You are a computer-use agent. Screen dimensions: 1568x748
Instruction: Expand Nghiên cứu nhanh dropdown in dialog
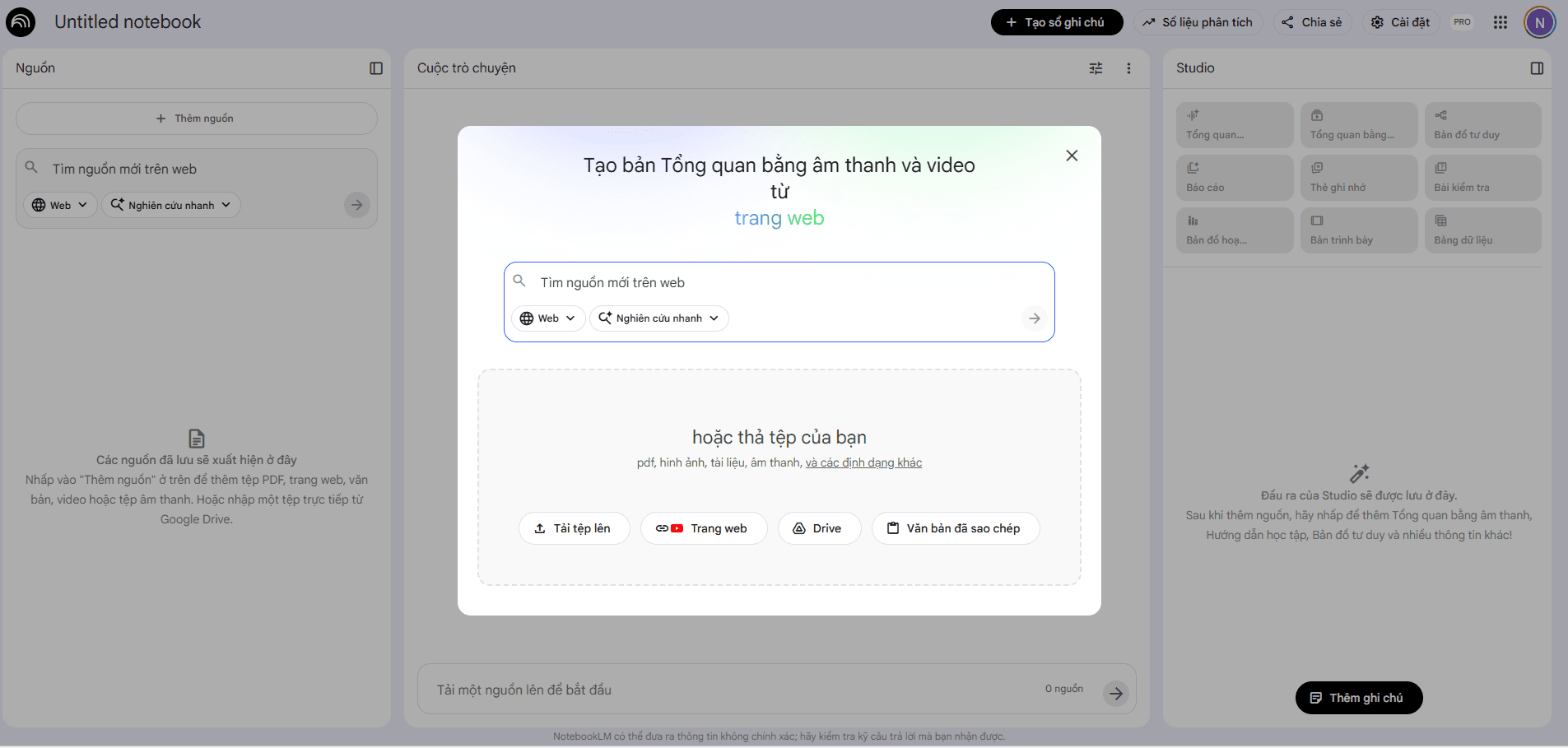coord(658,318)
